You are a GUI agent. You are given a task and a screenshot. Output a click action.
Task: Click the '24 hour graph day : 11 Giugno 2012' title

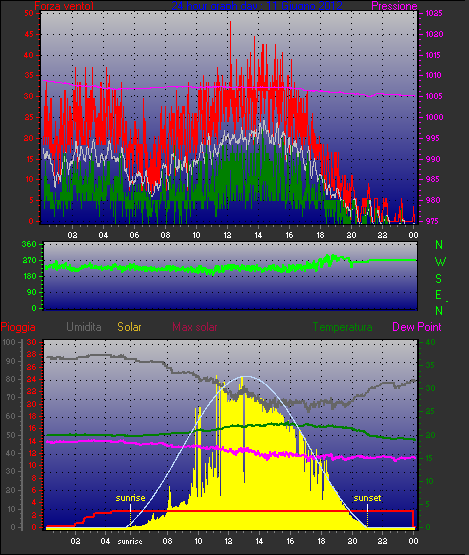click(257, 6)
